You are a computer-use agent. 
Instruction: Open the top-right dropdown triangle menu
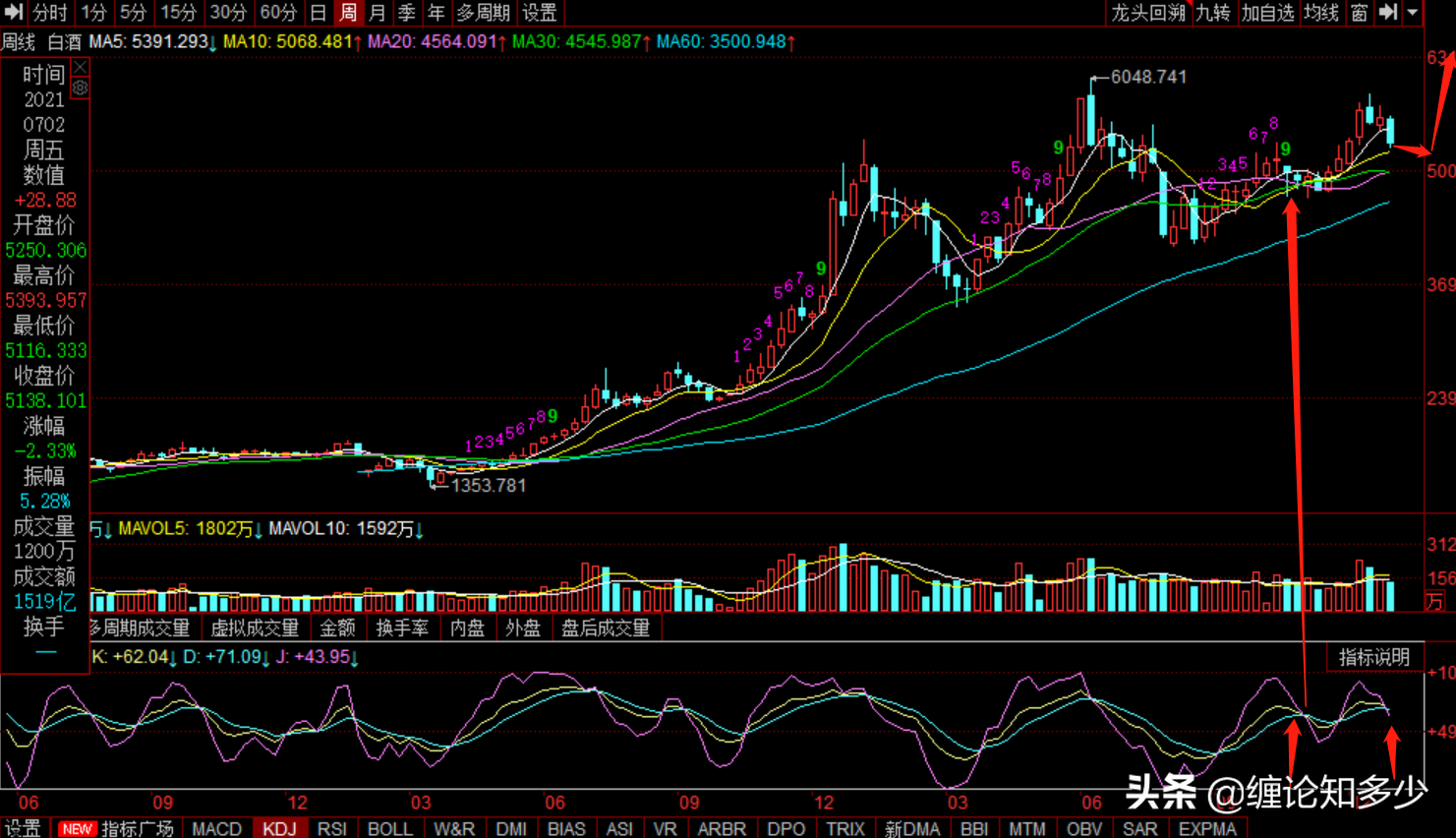[1413, 12]
